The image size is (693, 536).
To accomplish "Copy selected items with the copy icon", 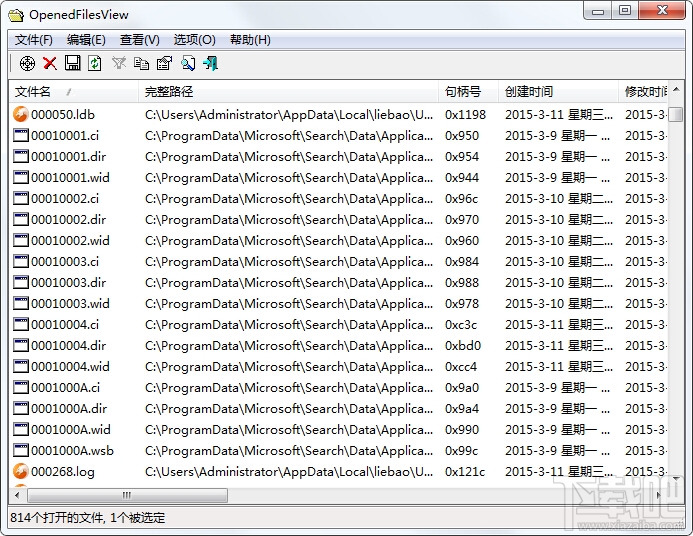I will (141, 63).
